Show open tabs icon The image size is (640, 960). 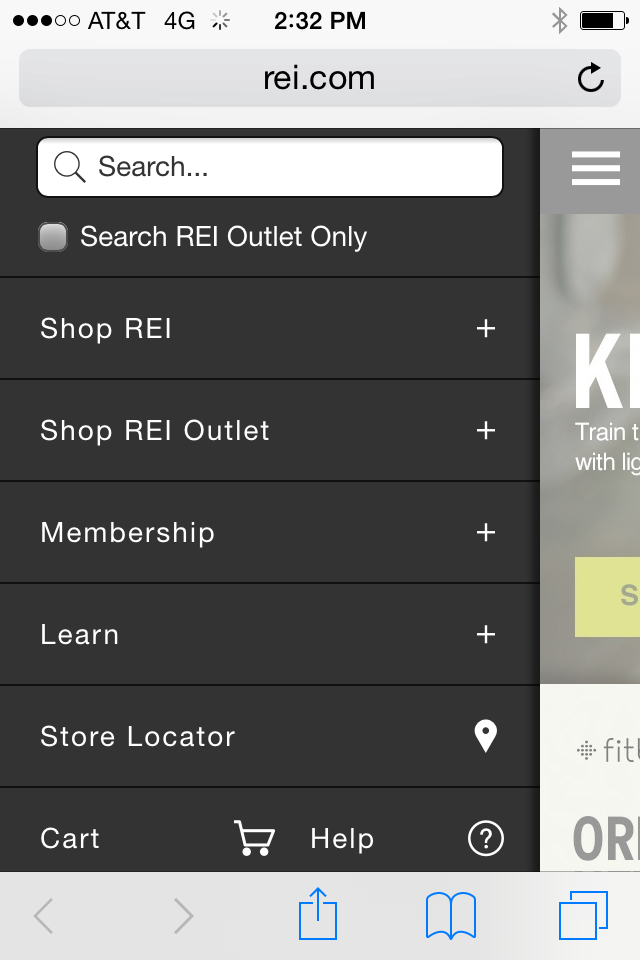[x=583, y=915]
